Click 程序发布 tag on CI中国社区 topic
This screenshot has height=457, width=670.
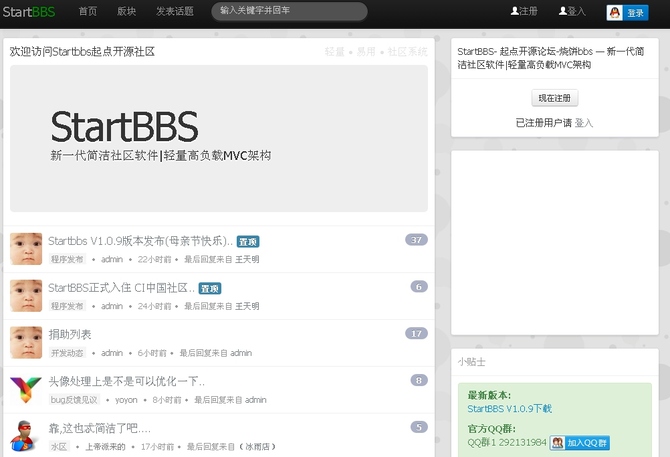click(x=67, y=306)
